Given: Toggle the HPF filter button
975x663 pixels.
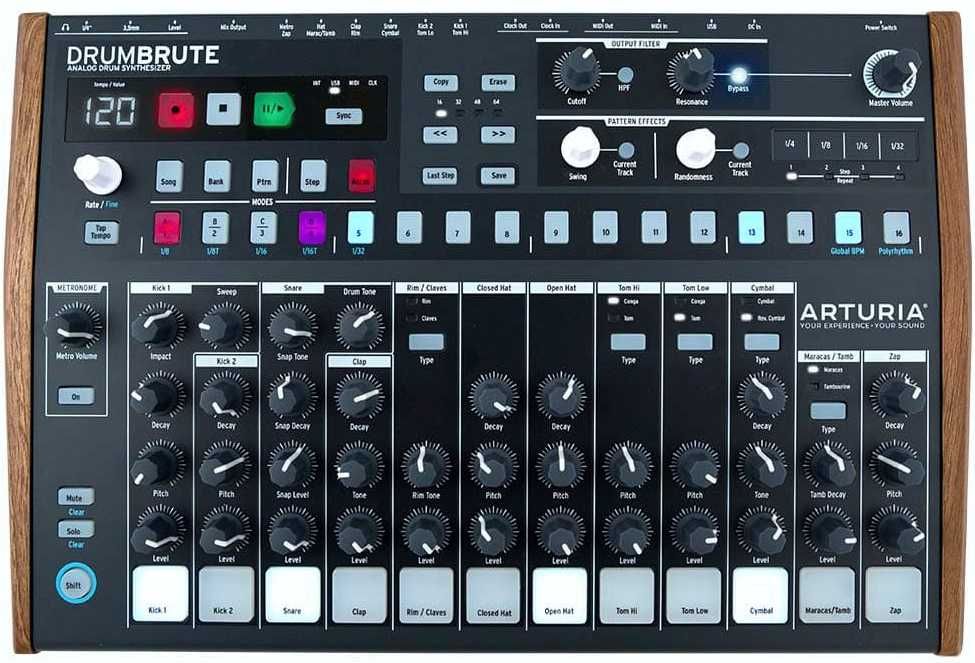Looking at the screenshot, I should [625, 75].
